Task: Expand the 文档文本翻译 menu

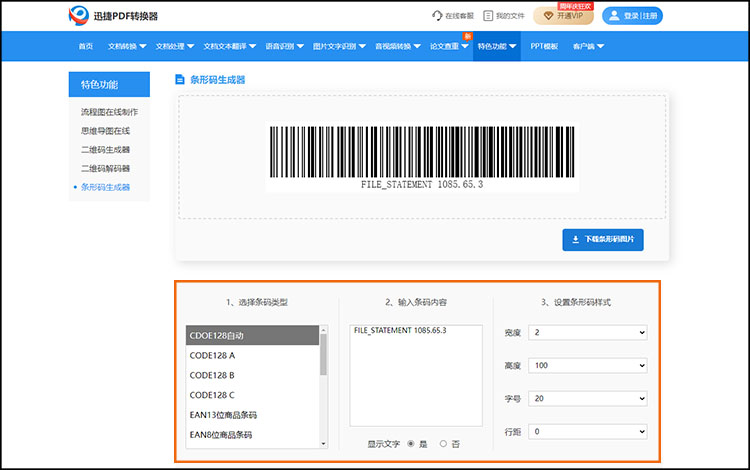Action: tap(230, 46)
